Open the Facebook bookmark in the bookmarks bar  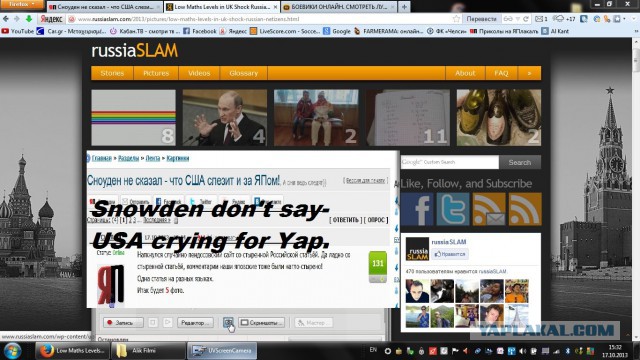pyautogui.click(x=200, y=31)
